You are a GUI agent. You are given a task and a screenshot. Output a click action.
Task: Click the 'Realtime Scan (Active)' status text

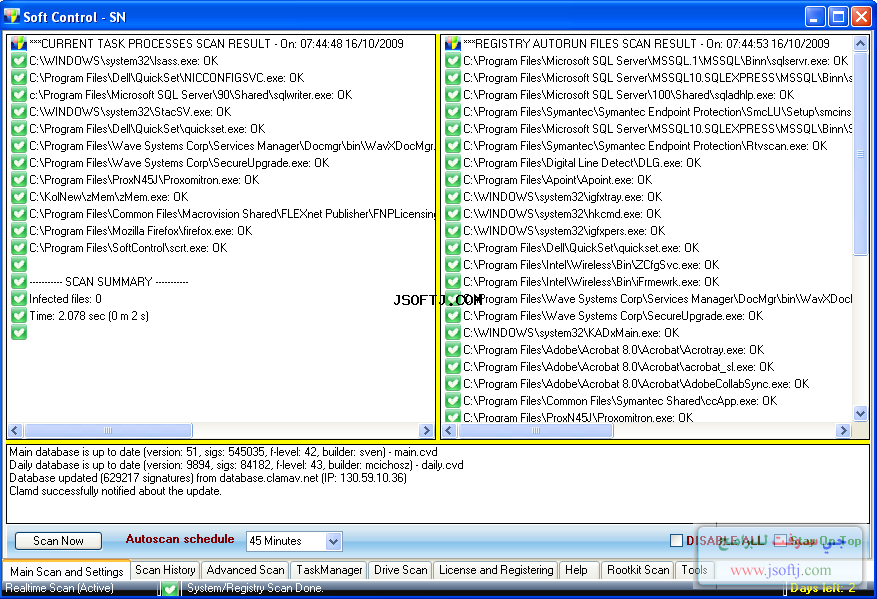(x=59, y=588)
